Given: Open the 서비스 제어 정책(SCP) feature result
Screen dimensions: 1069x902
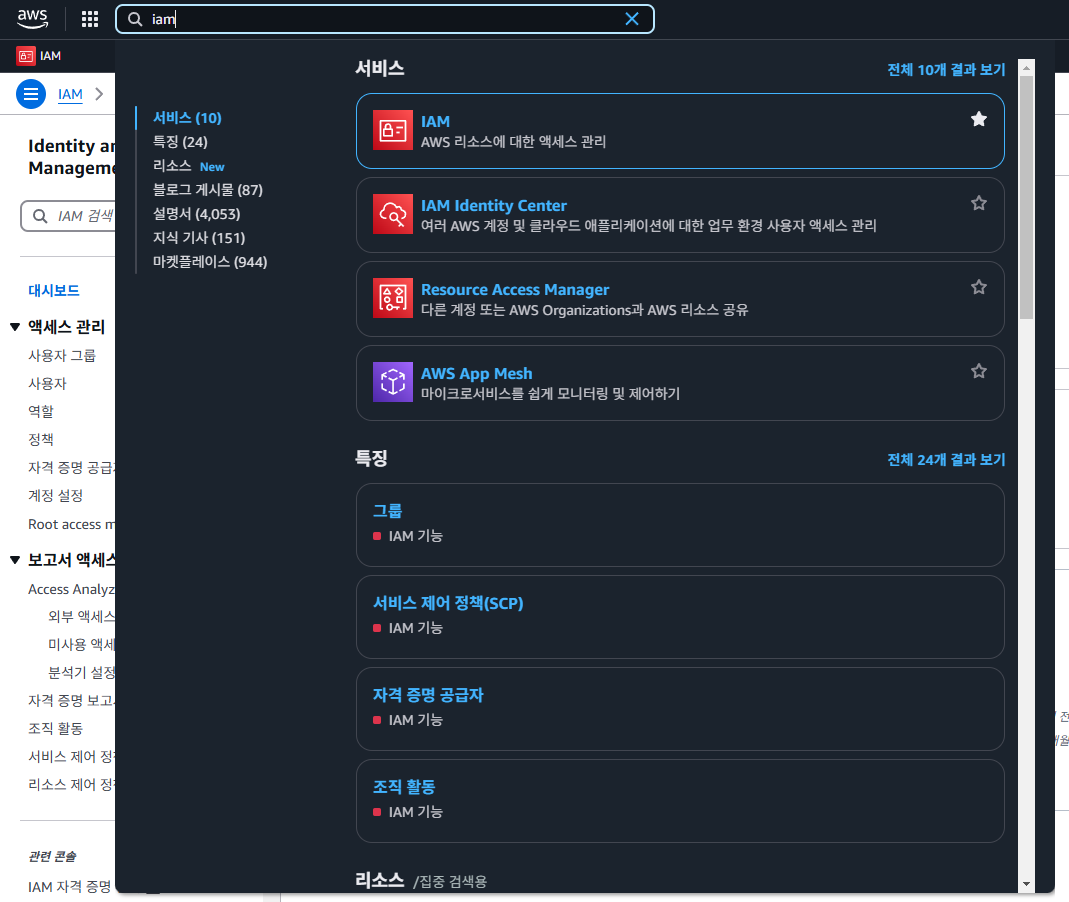Looking at the screenshot, I should coord(448,603).
